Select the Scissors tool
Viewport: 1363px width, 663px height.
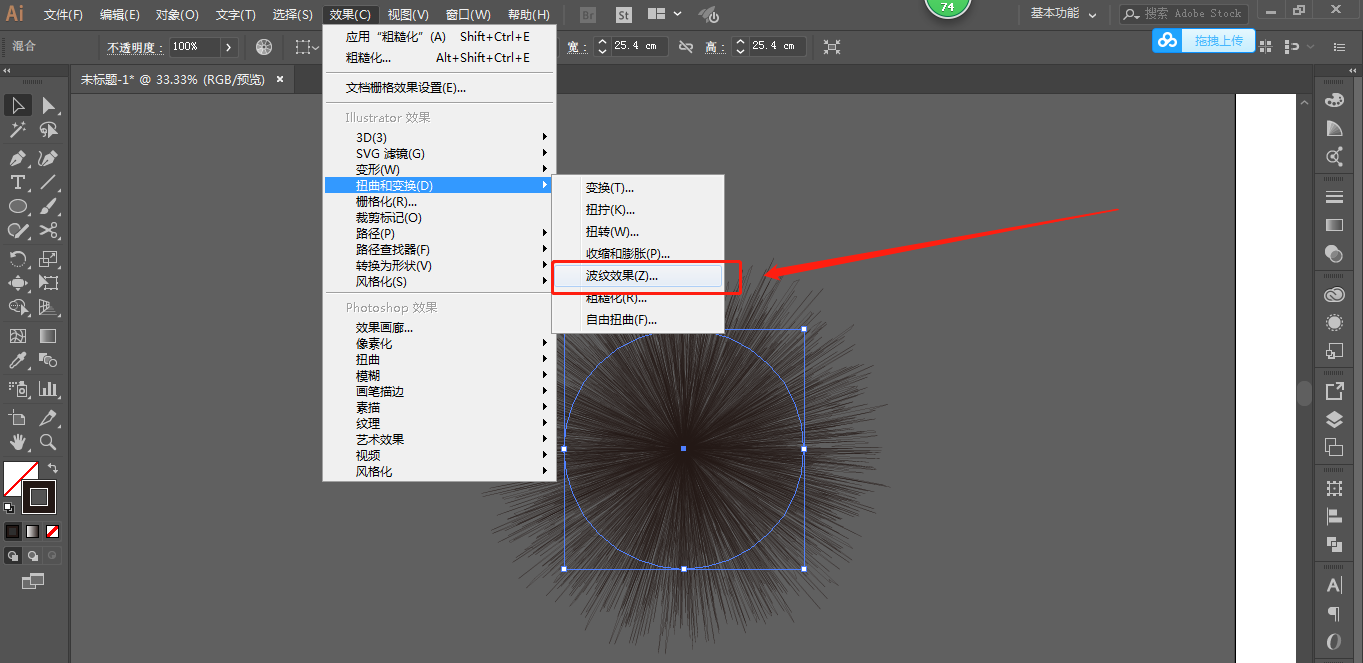tap(48, 230)
